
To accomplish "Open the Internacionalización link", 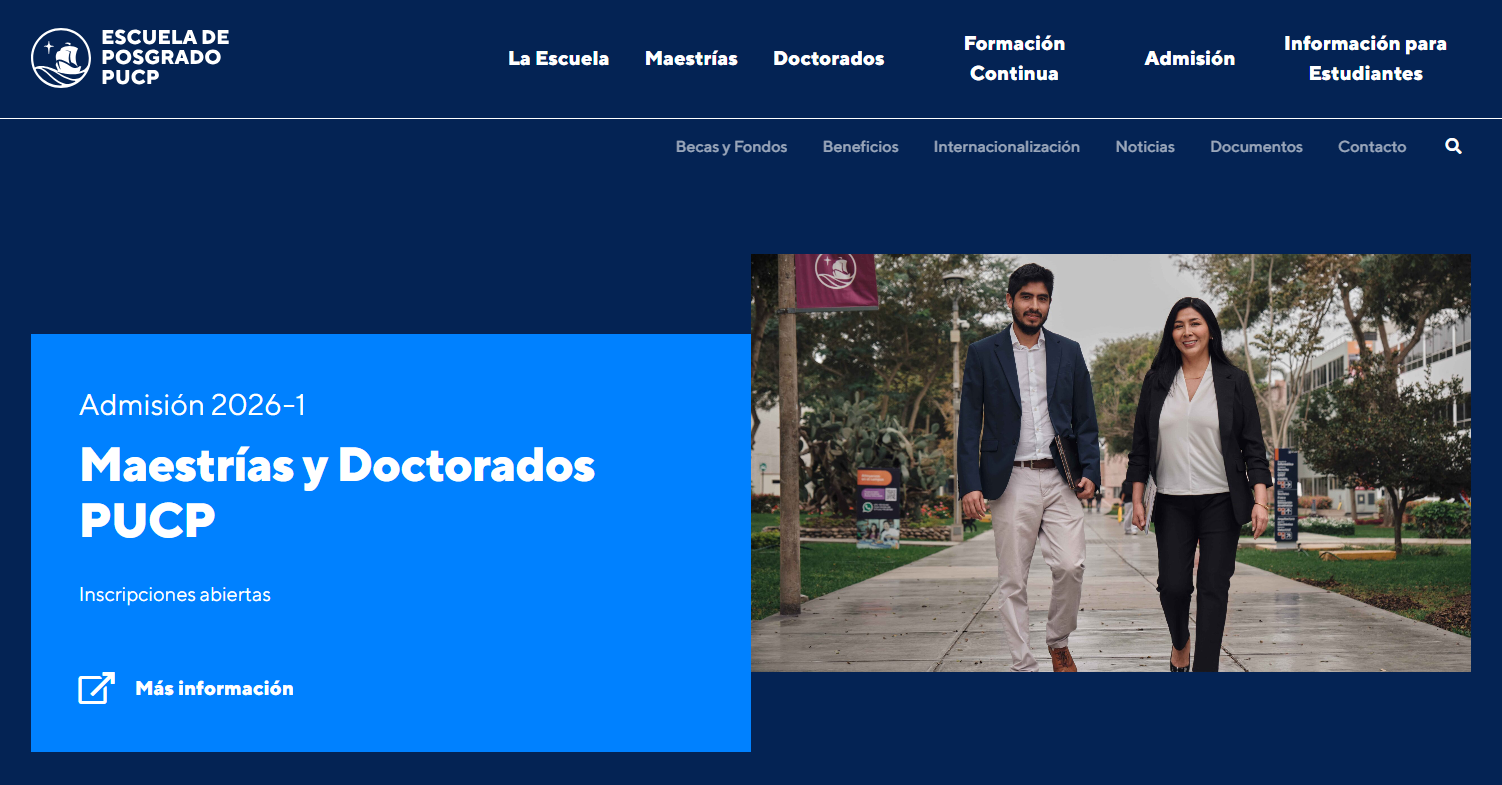I will [x=1006, y=147].
